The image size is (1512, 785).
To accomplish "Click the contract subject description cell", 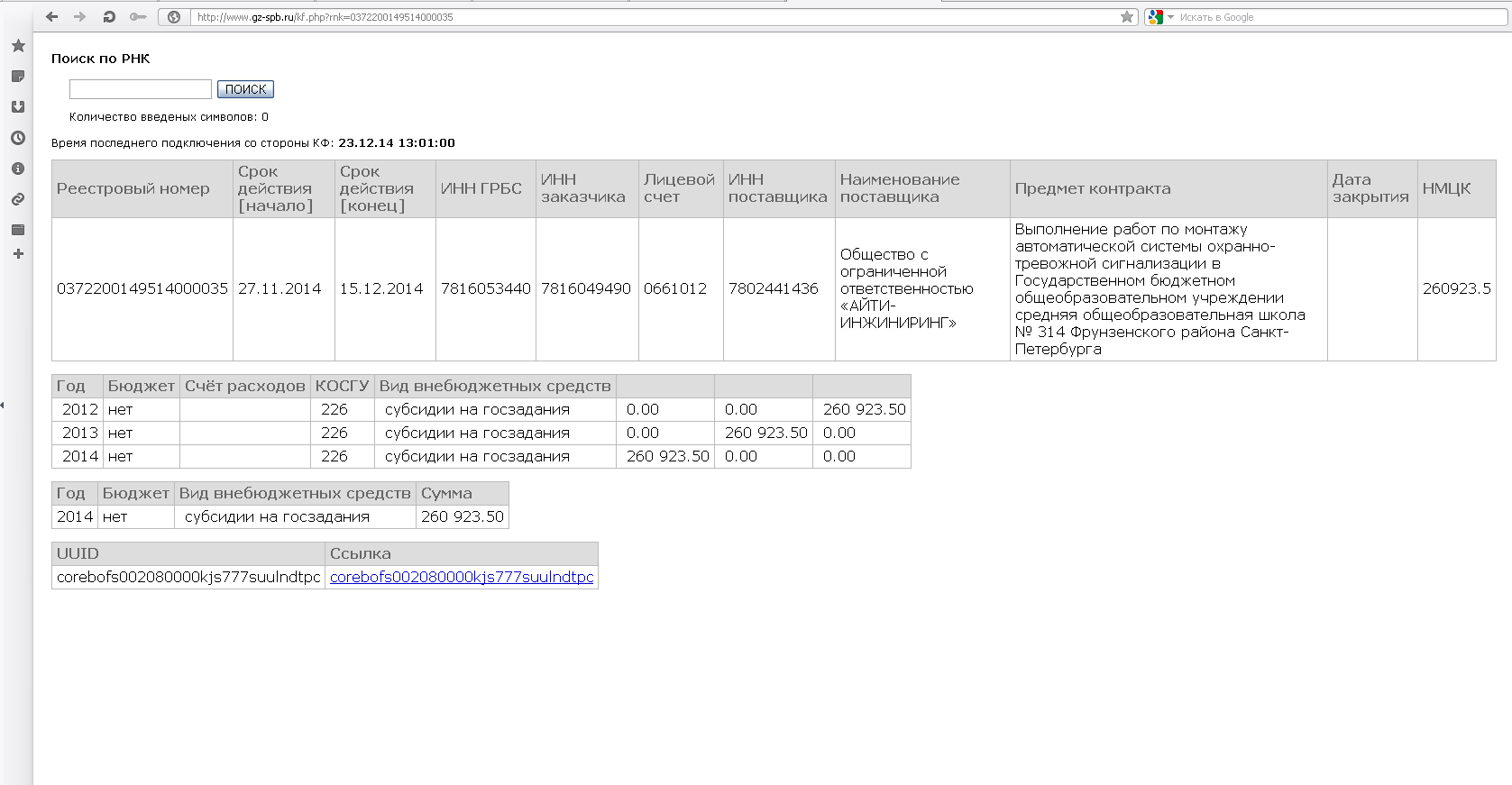I will [x=1168, y=288].
